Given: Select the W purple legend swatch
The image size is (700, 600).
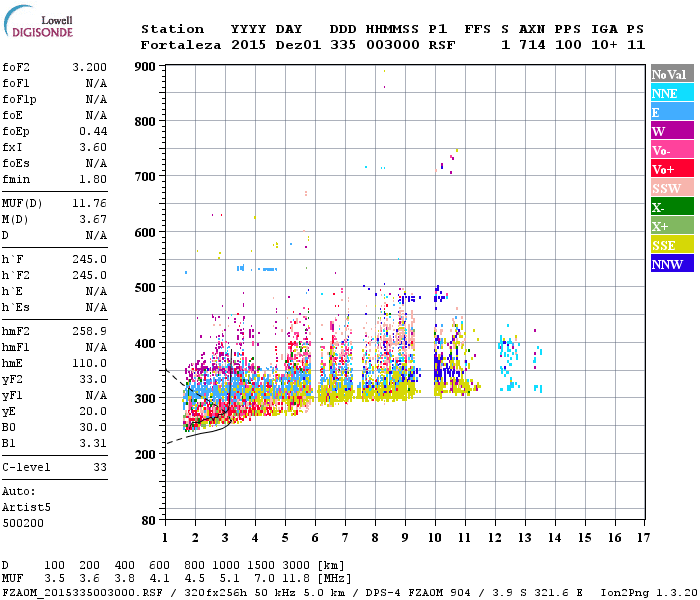Looking at the screenshot, I should tap(672, 131).
